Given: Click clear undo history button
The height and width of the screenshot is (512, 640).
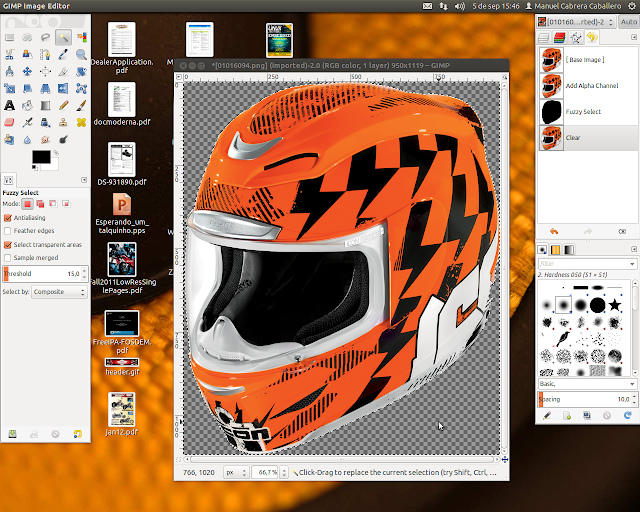Looking at the screenshot, I should pos(622,232).
